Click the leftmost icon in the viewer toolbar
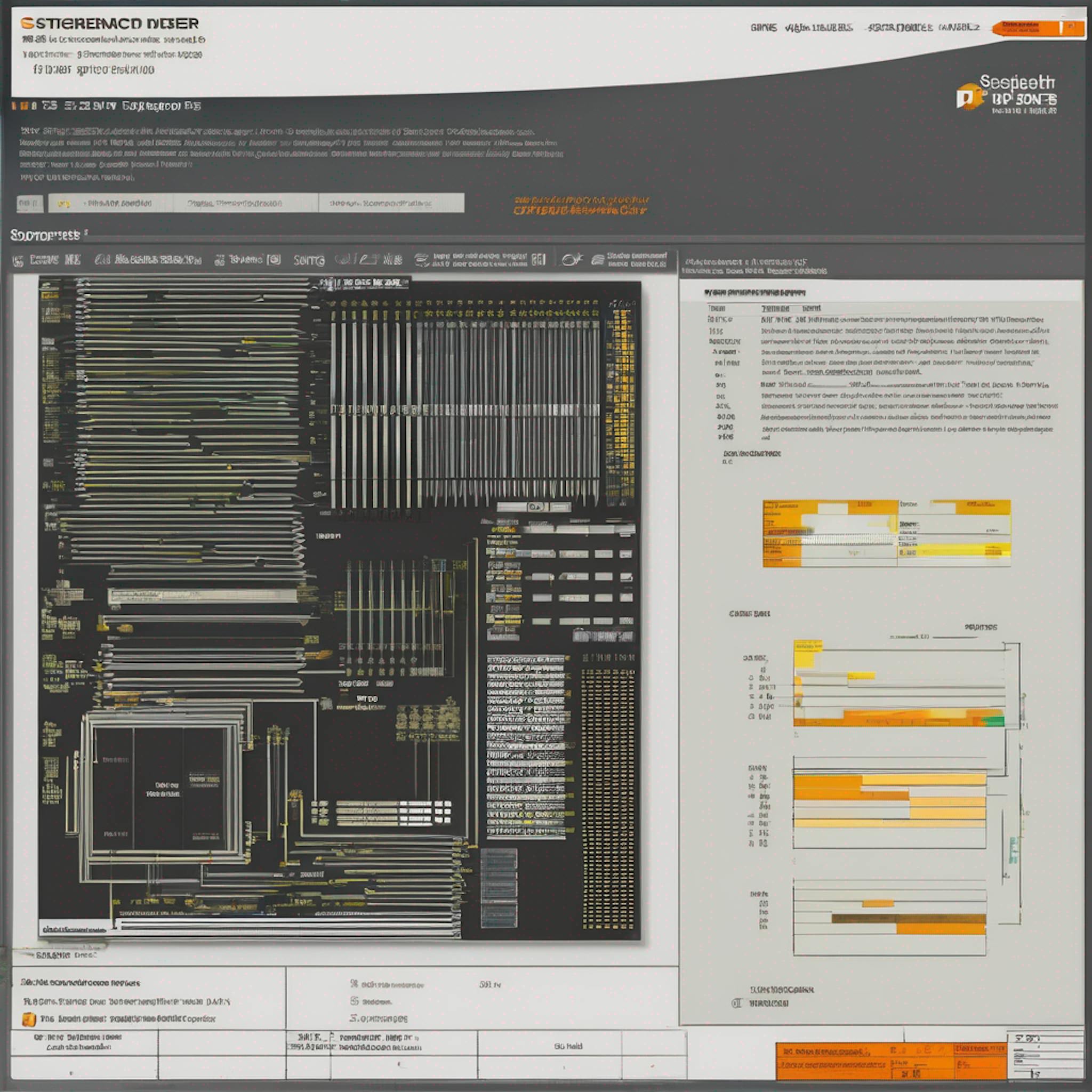 (x=18, y=261)
